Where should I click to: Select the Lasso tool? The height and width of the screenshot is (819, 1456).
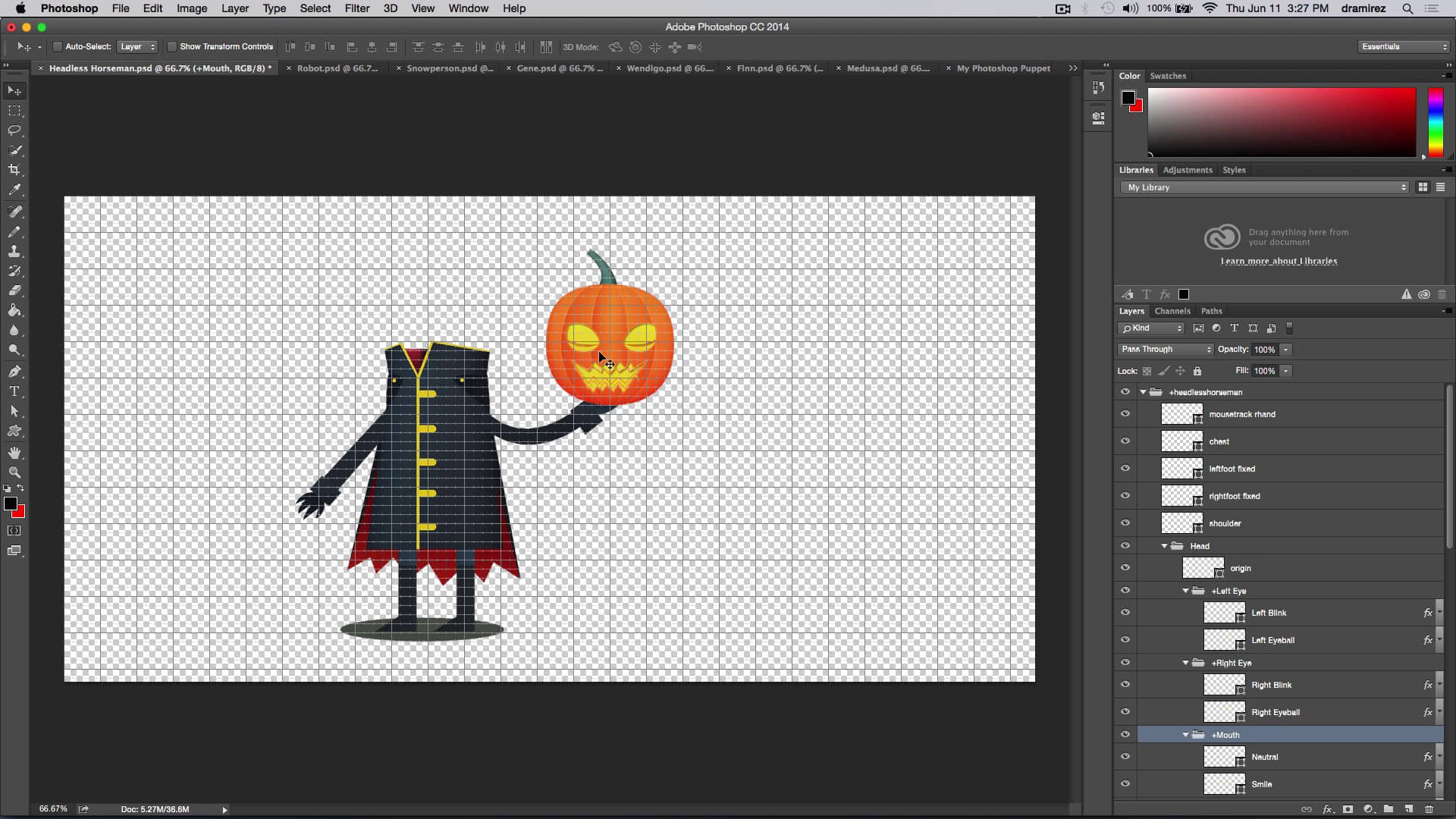pos(15,130)
